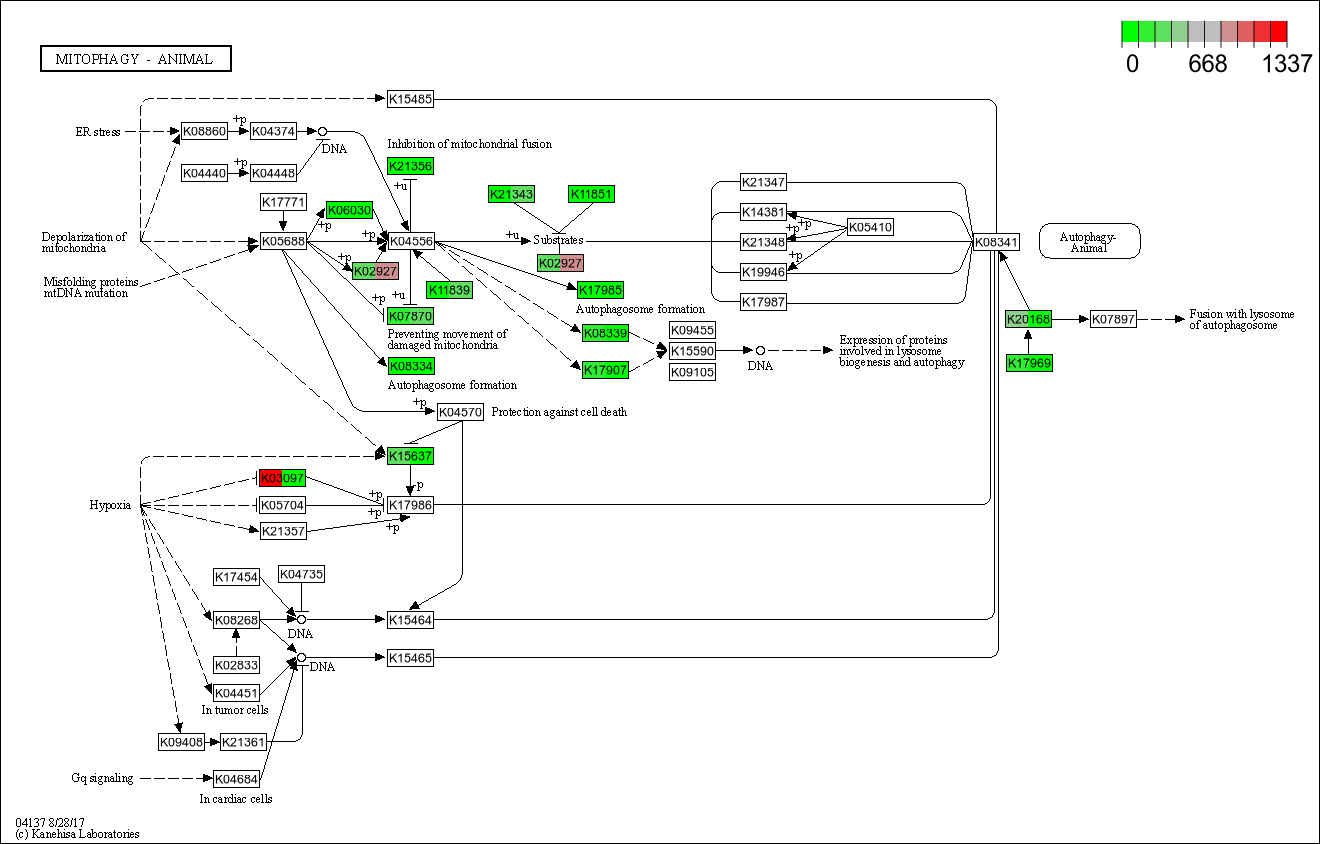Click the K15590 transcription factor box
Screen dimensions: 1320x844
tap(692, 351)
